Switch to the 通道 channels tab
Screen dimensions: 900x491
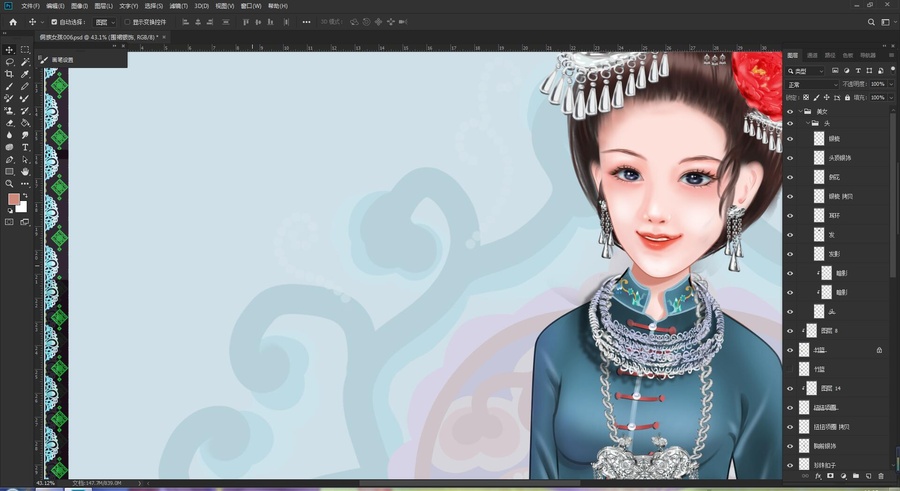(x=812, y=55)
